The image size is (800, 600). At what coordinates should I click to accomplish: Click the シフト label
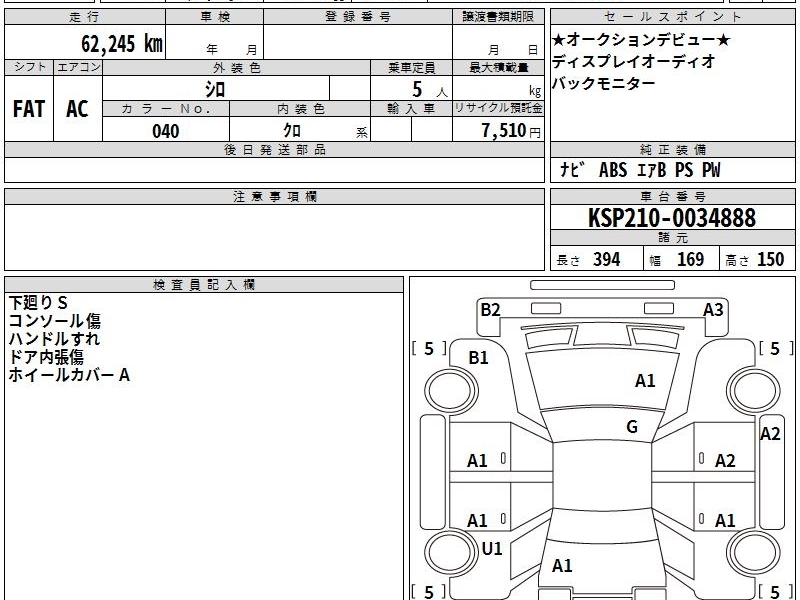pos(29,67)
